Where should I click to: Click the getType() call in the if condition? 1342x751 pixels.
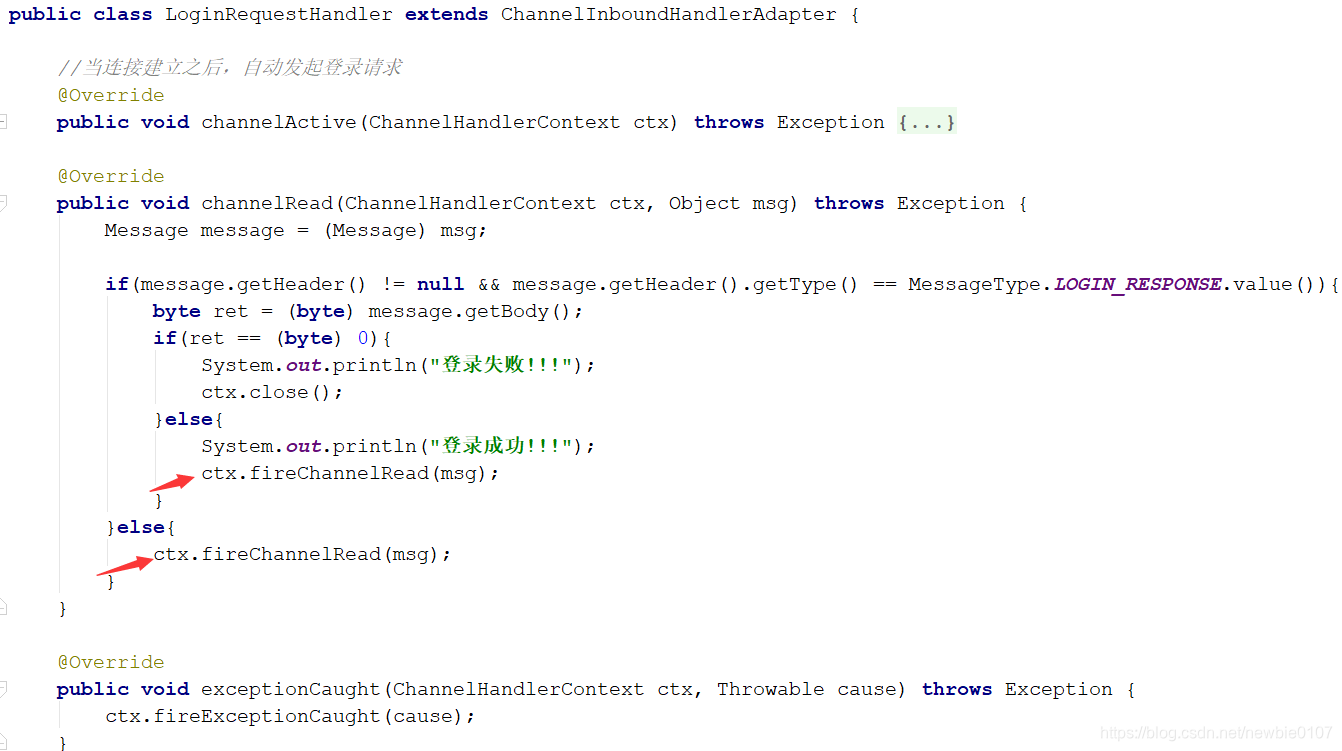pos(806,284)
